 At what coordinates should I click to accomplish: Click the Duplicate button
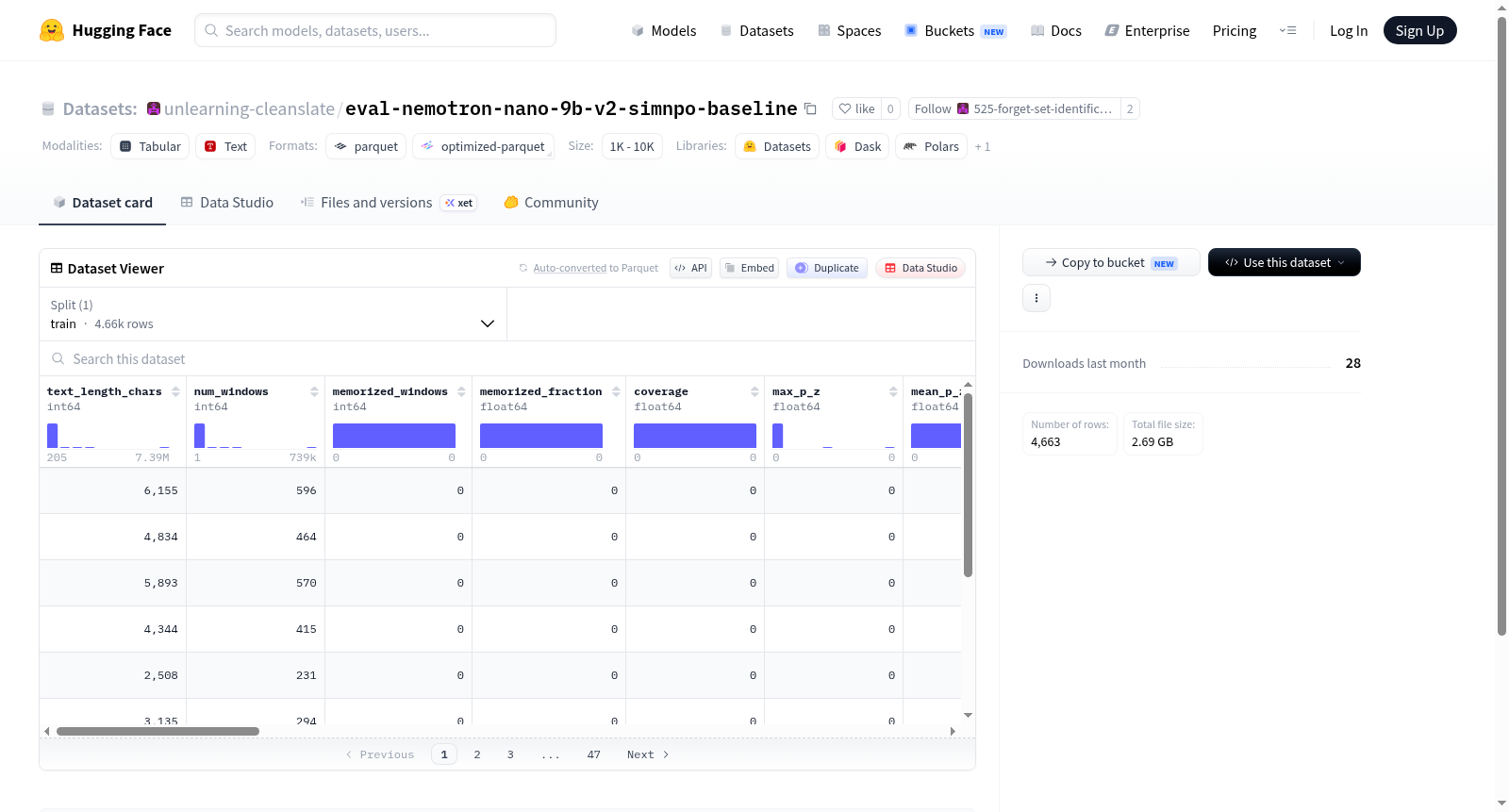click(x=827, y=268)
